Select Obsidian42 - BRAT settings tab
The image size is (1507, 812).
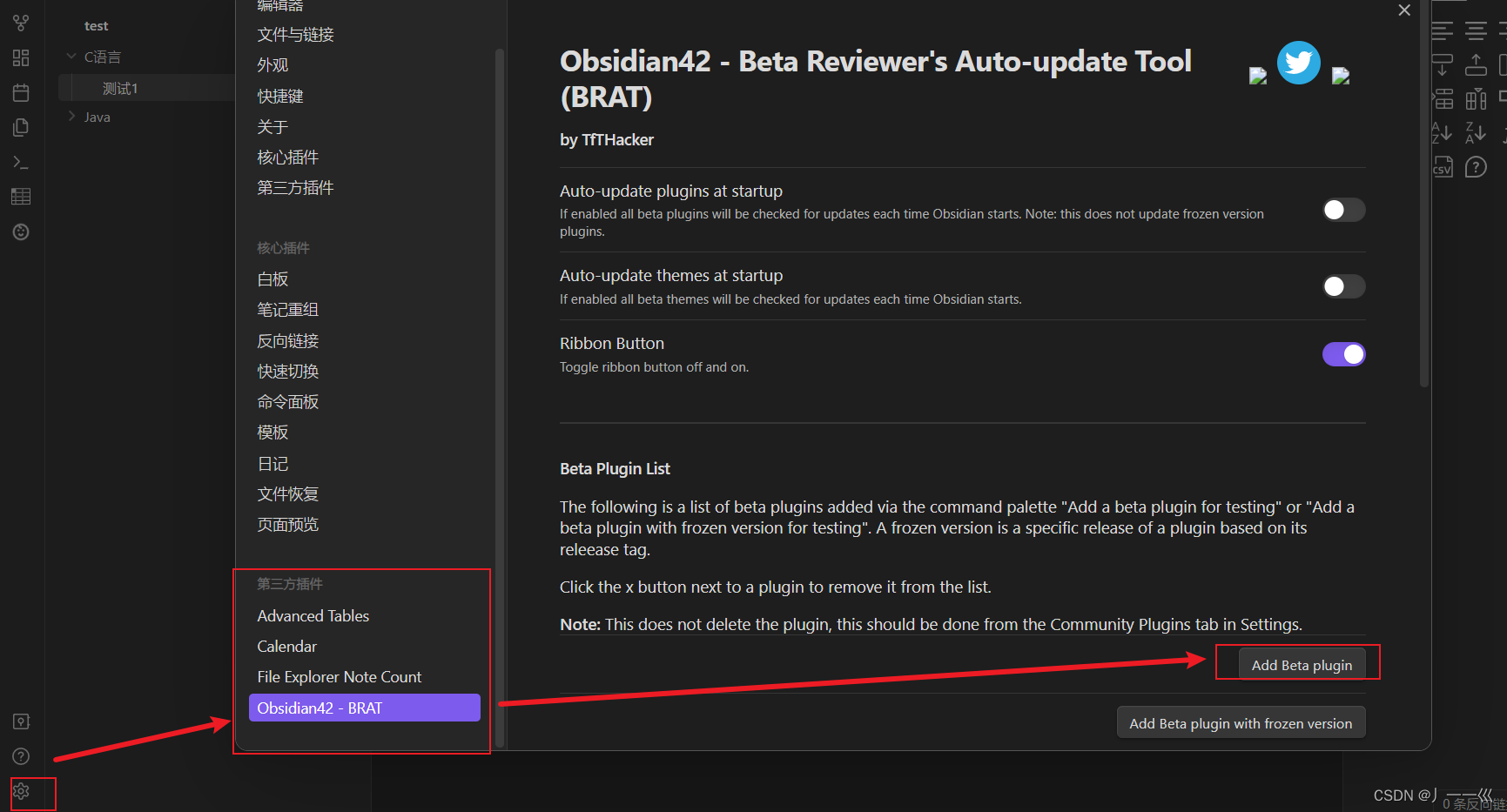(364, 708)
